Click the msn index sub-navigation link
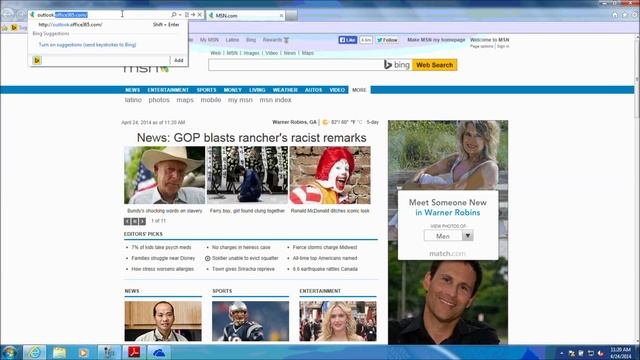The image size is (640, 360). [x=276, y=100]
